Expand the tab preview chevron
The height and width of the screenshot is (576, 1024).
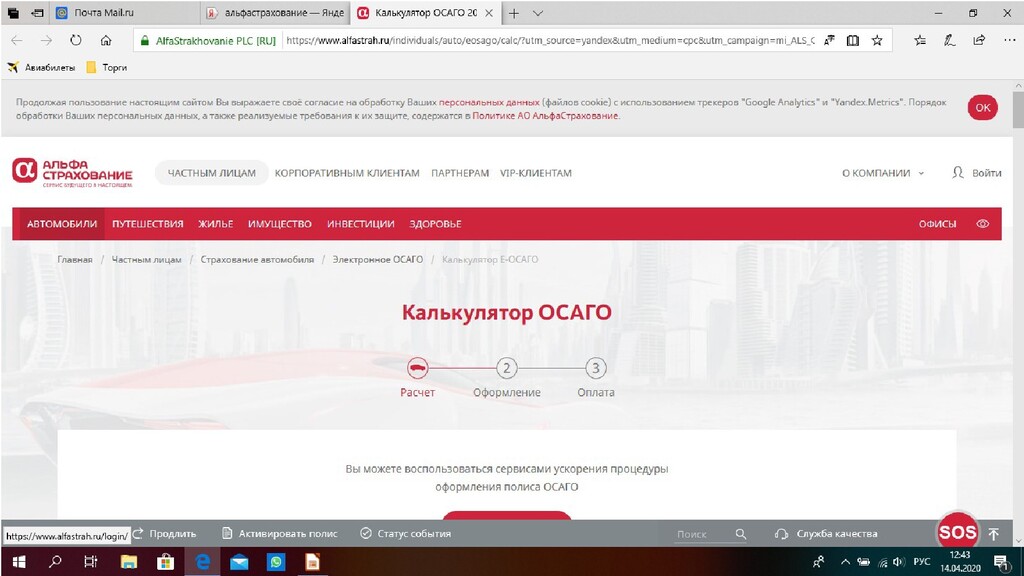pos(537,13)
